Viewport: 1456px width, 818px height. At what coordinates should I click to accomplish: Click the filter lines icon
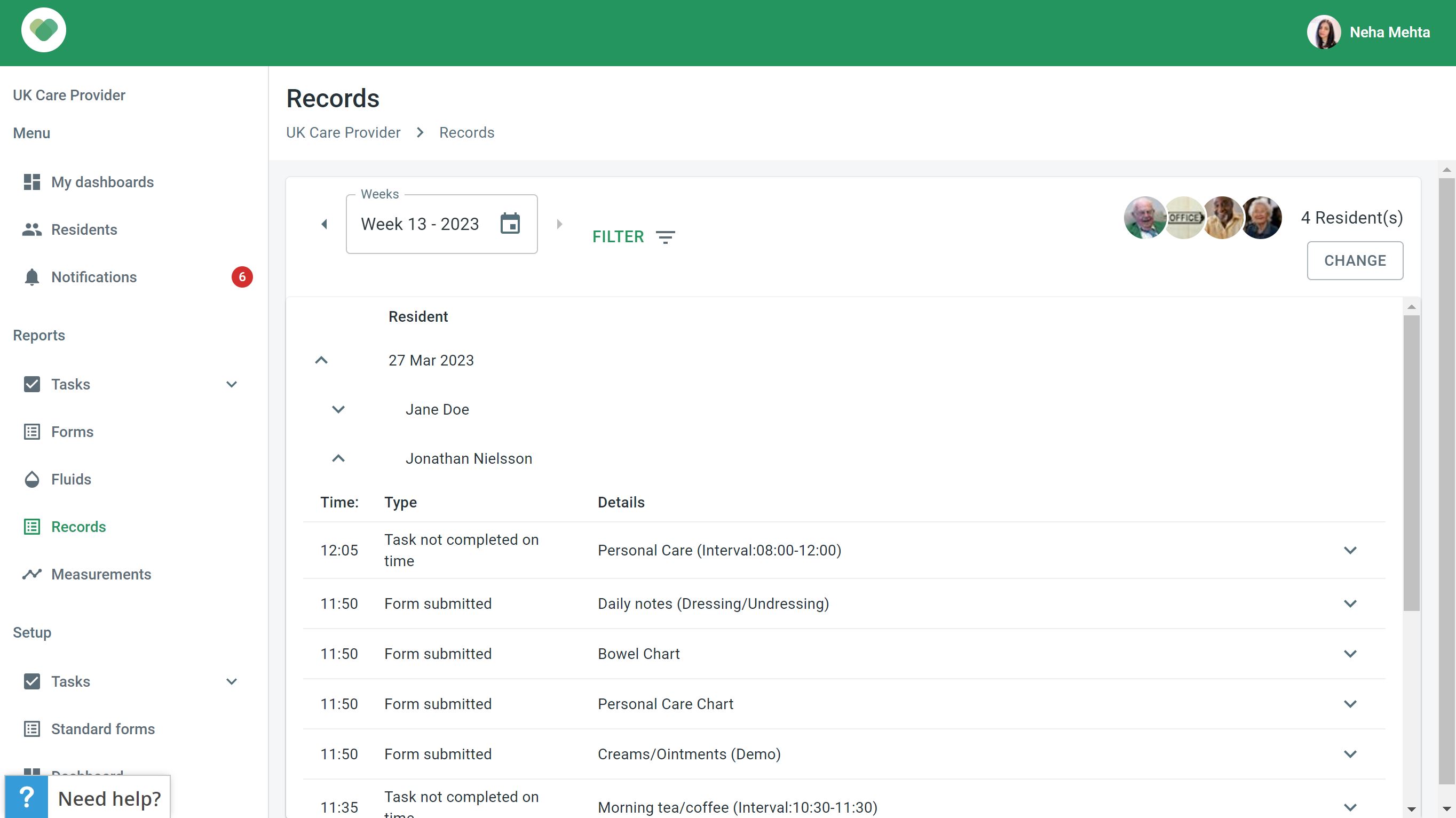pos(665,237)
